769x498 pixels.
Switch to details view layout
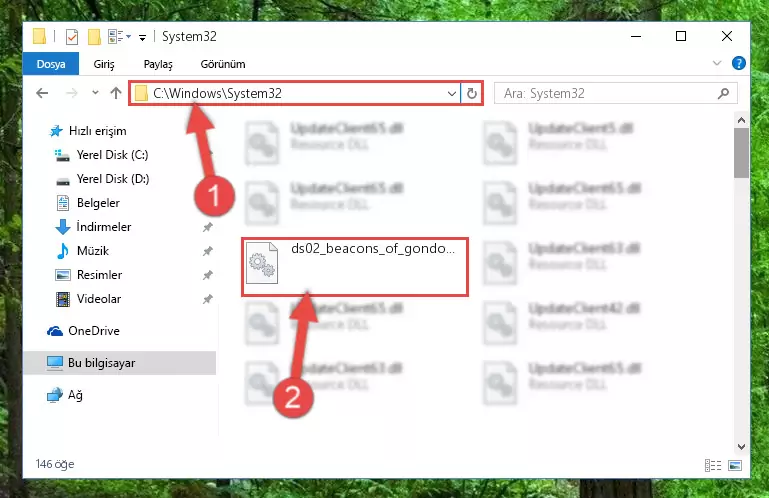click(x=713, y=465)
